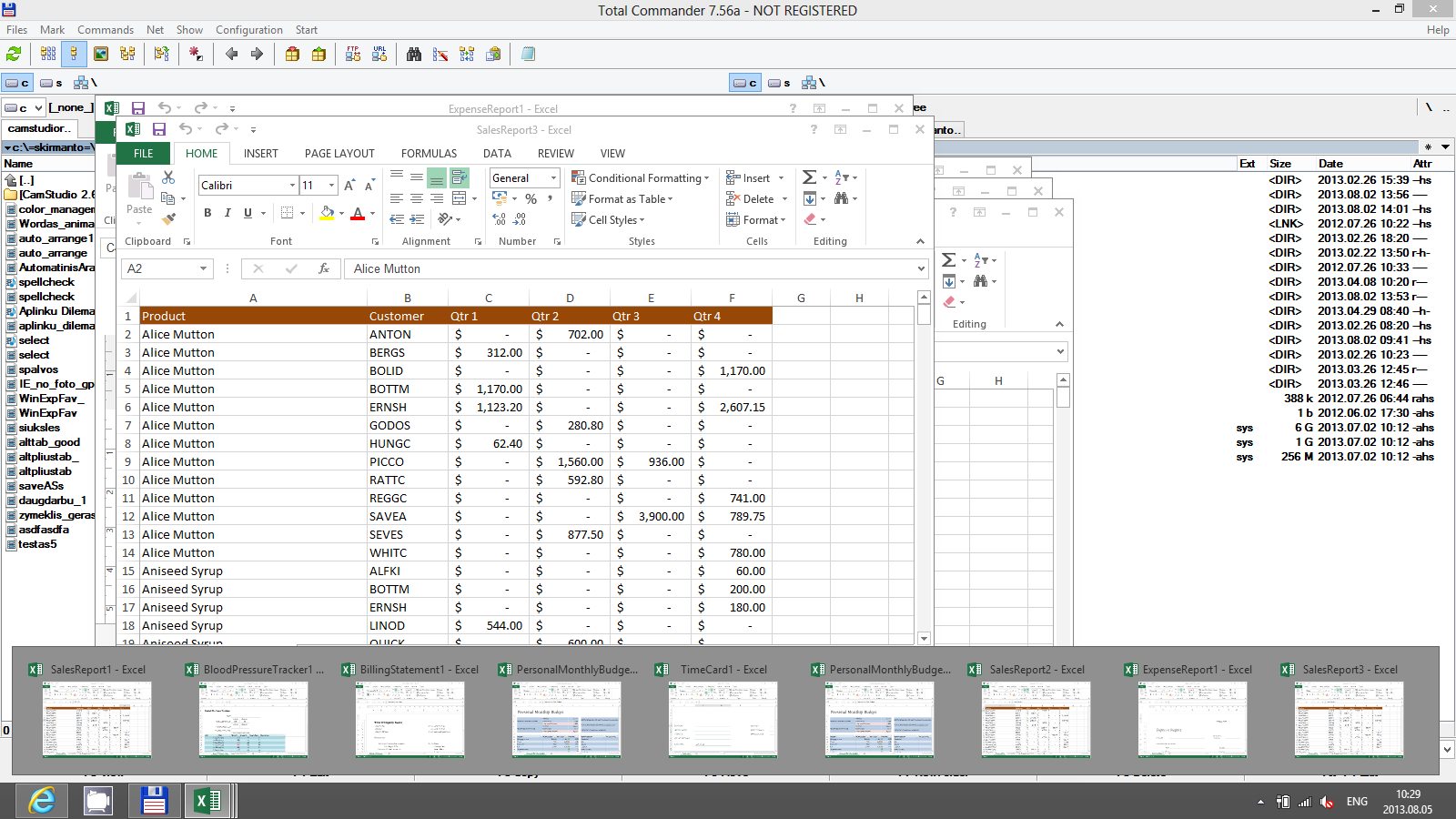Screen dimensions: 1456x819
Task: Expand Cell Styles menu
Action: click(608, 220)
